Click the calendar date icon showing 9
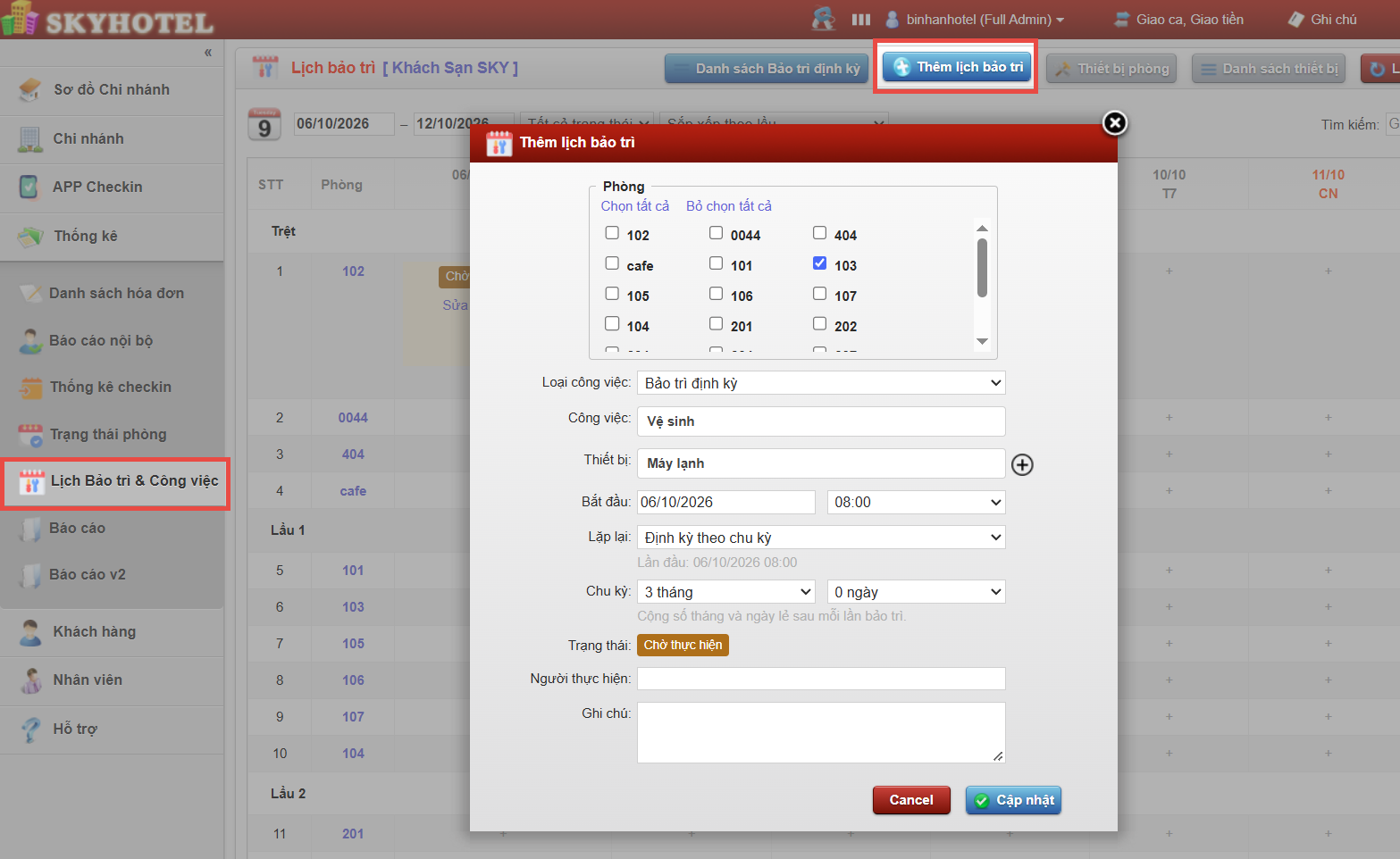 (264, 125)
